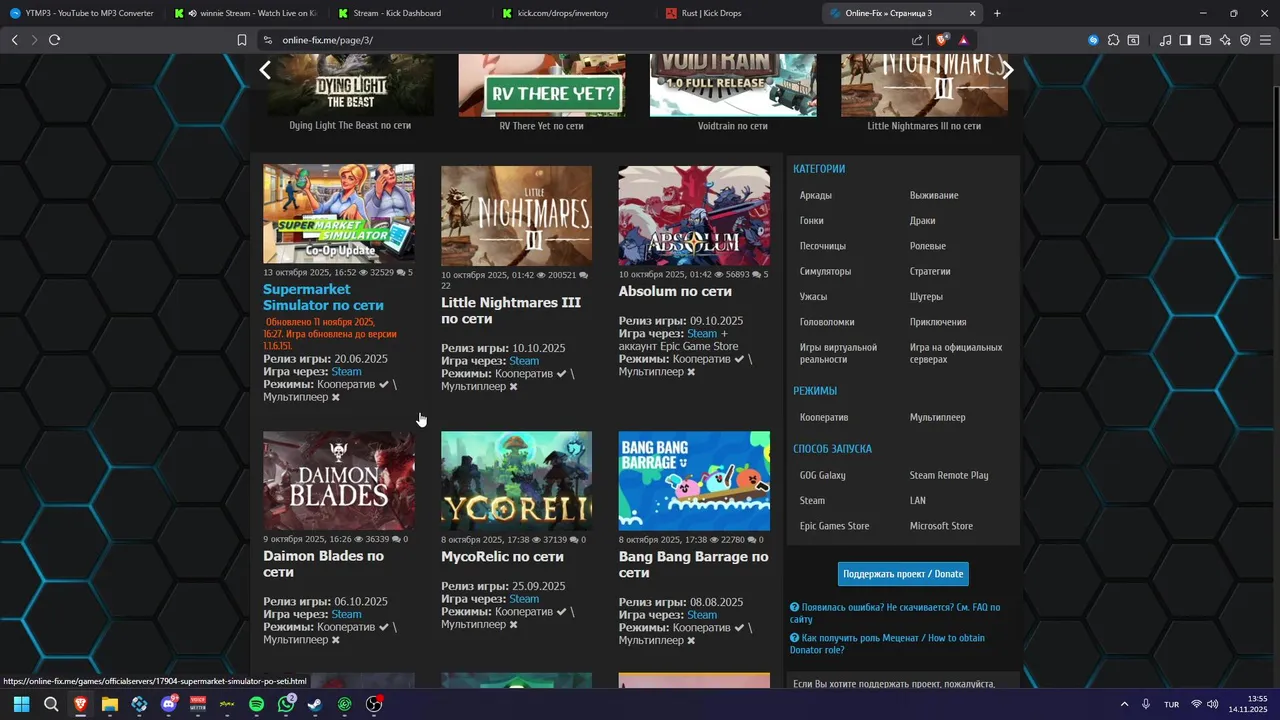Click the Absolum cover thumbnail
Viewport: 1280px width, 720px height.
694,216
